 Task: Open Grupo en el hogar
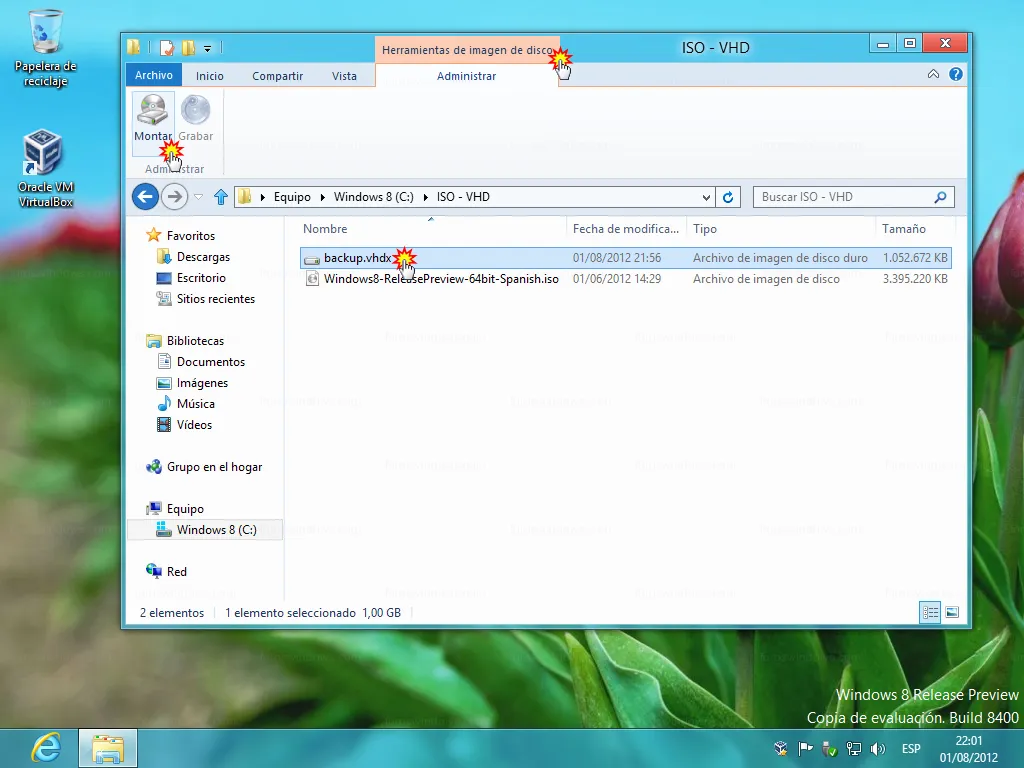[214, 467]
